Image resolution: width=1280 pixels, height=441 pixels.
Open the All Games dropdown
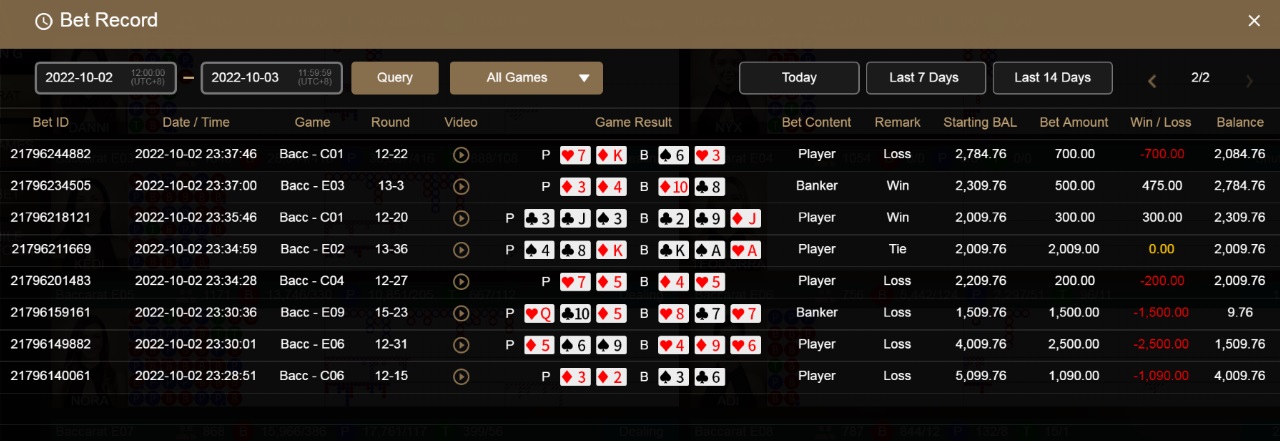(526, 78)
